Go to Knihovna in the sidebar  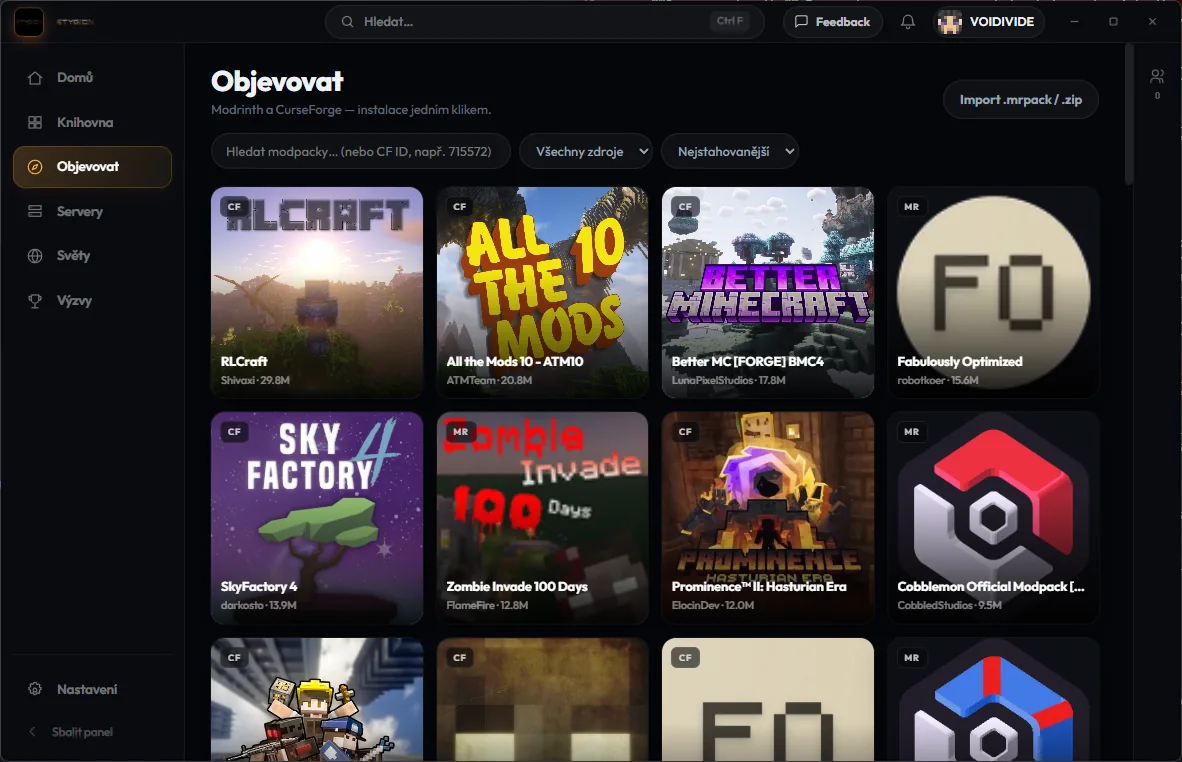[x=93, y=122]
